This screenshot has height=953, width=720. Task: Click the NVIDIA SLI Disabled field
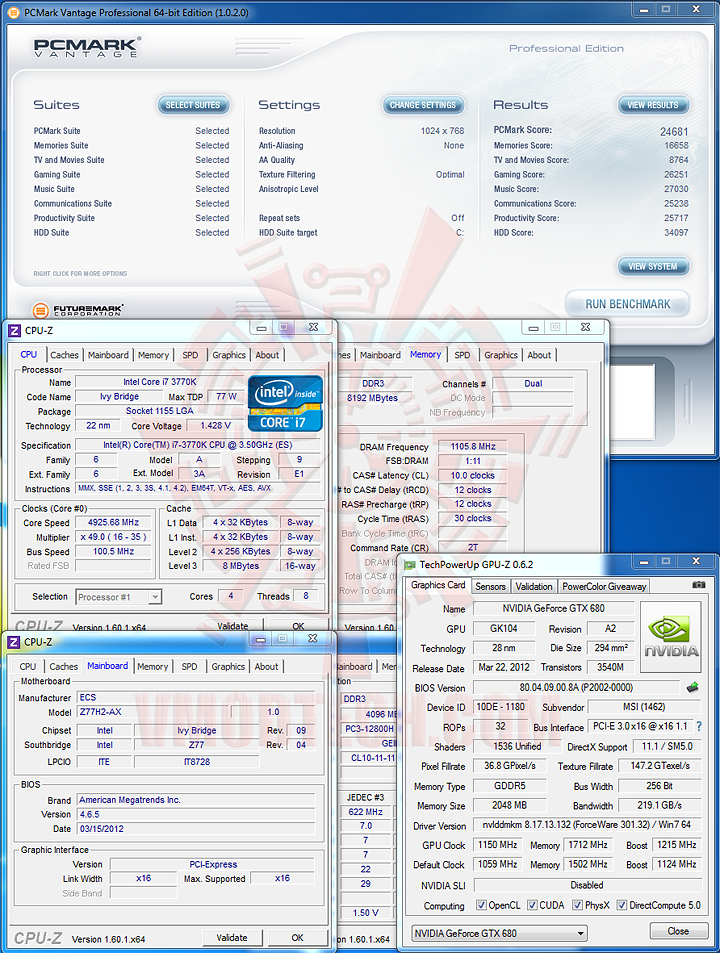[x=587, y=885]
